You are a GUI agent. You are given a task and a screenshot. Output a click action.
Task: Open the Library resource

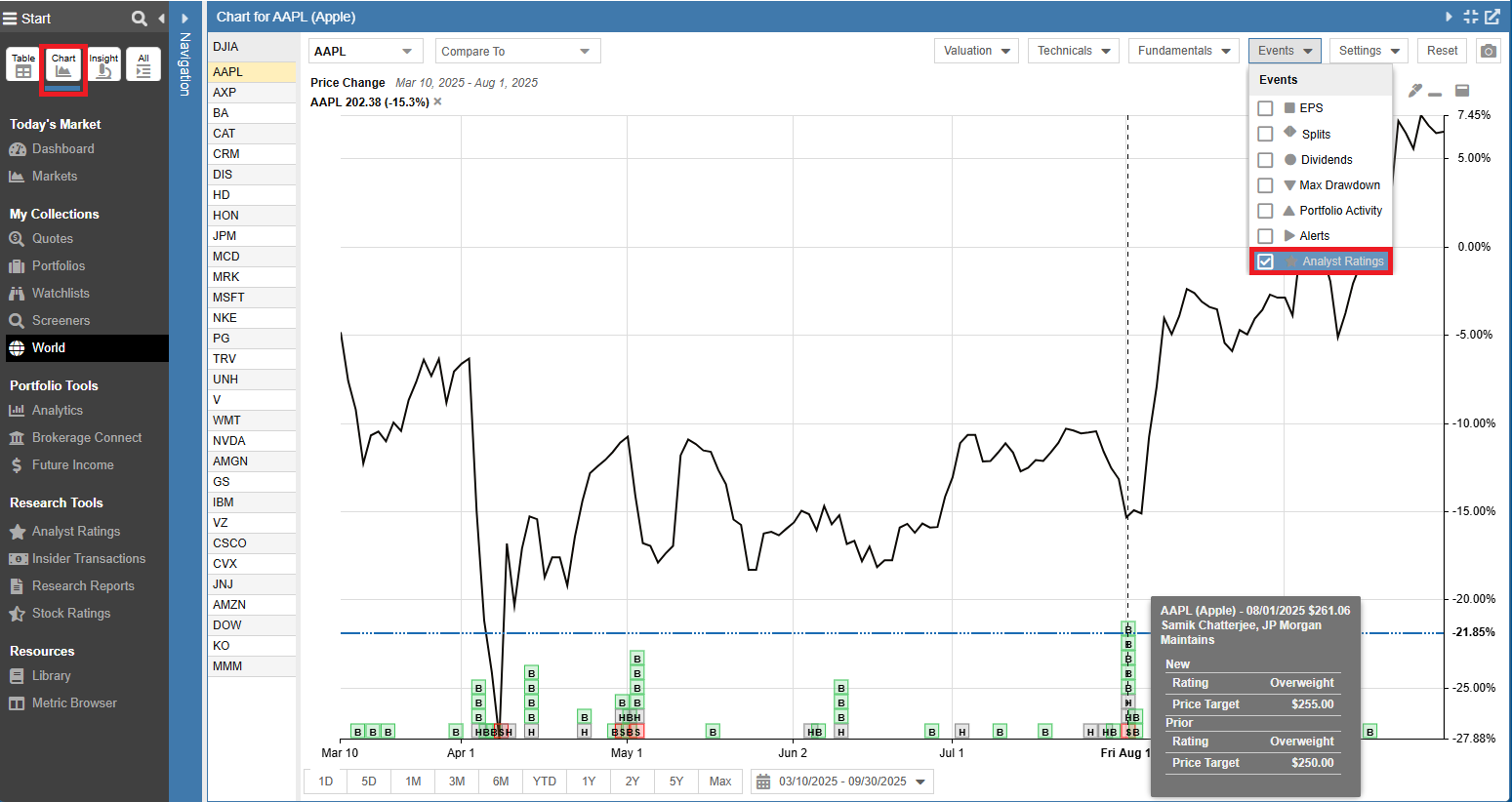click(x=51, y=676)
